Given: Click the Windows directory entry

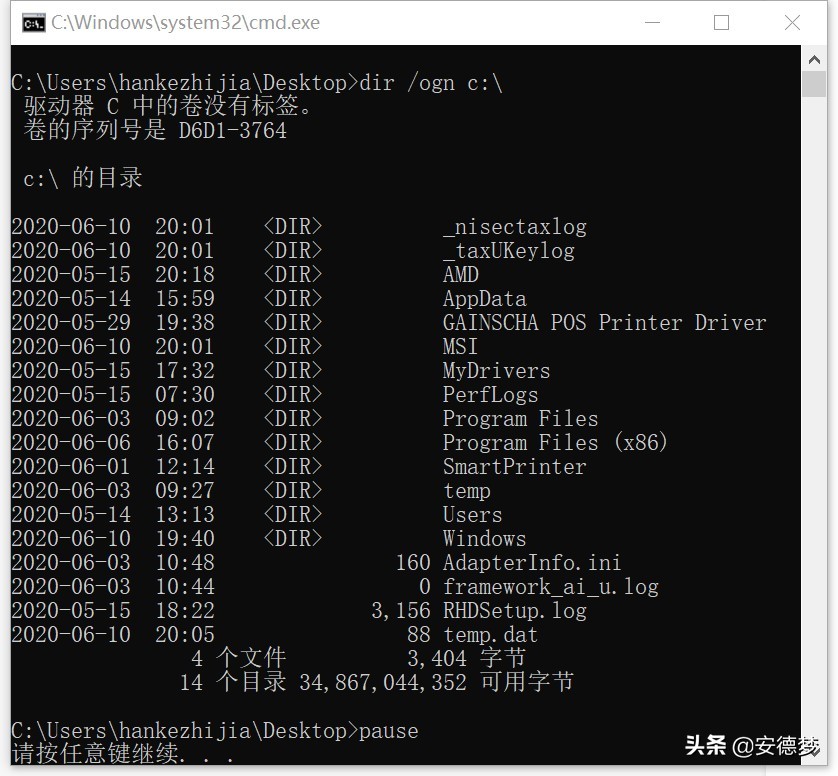Looking at the screenshot, I should pos(484,538).
